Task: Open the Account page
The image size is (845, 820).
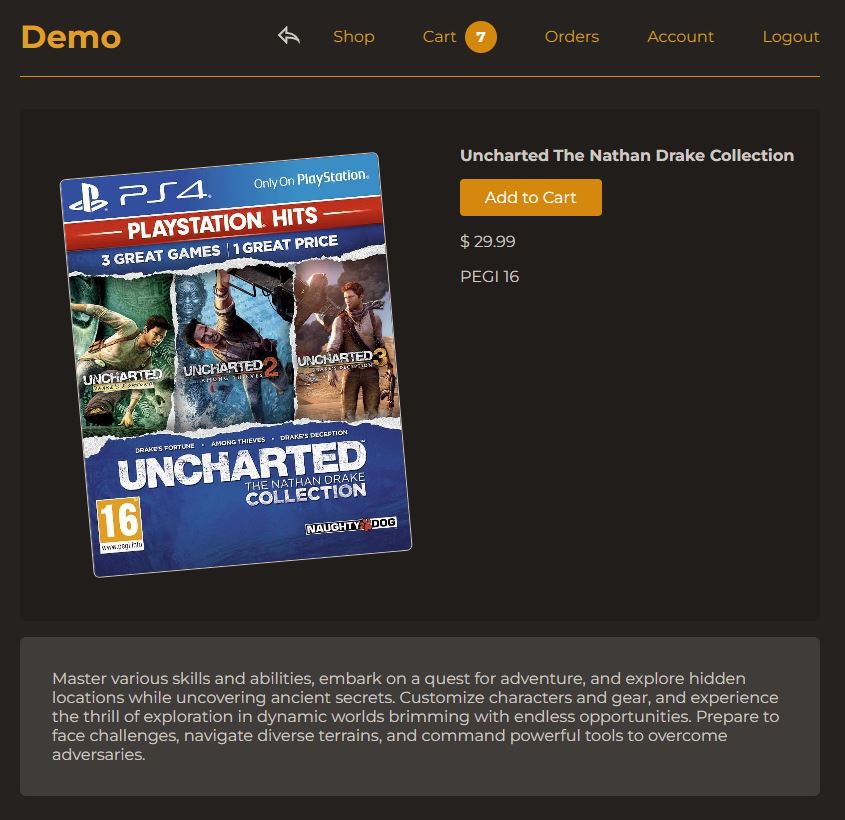Action: (681, 37)
